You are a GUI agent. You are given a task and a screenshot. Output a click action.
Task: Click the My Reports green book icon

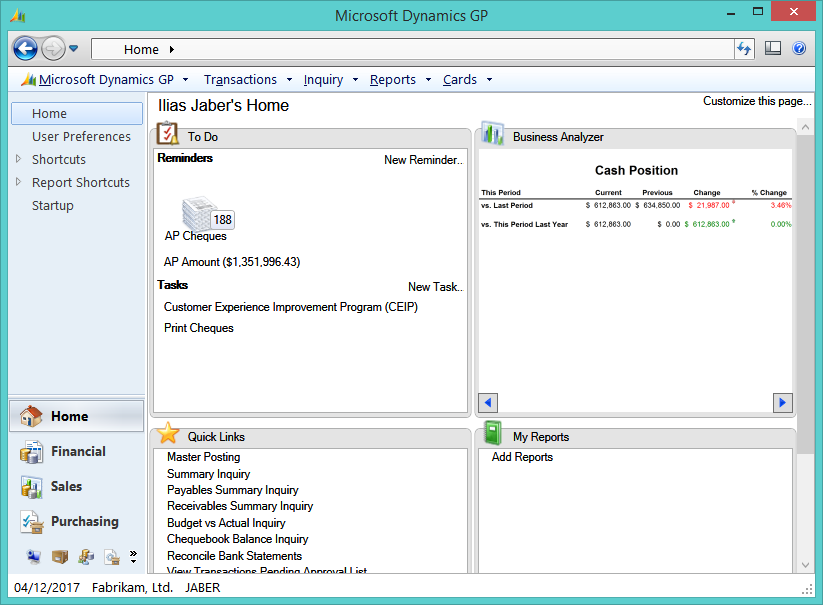click(493, 433)
